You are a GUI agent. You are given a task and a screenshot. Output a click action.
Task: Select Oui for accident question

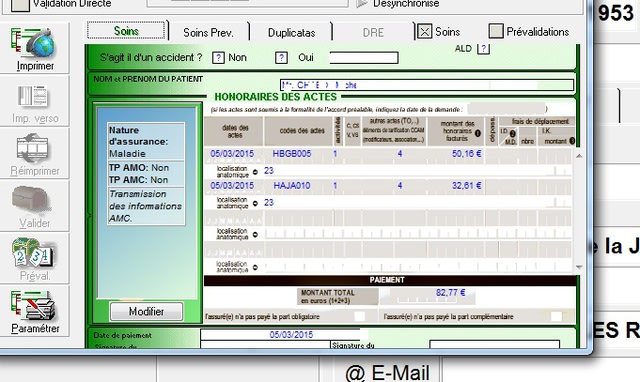click(281, 58)
